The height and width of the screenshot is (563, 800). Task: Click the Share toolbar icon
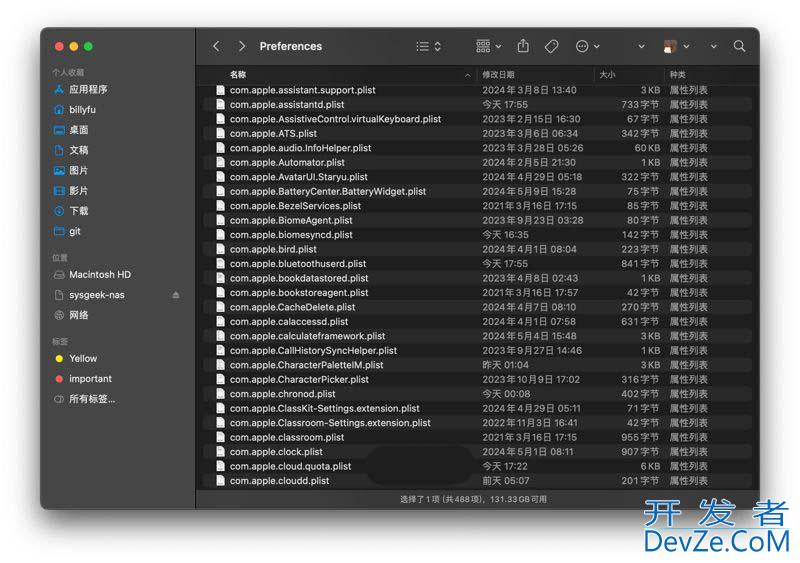[523, 46]
